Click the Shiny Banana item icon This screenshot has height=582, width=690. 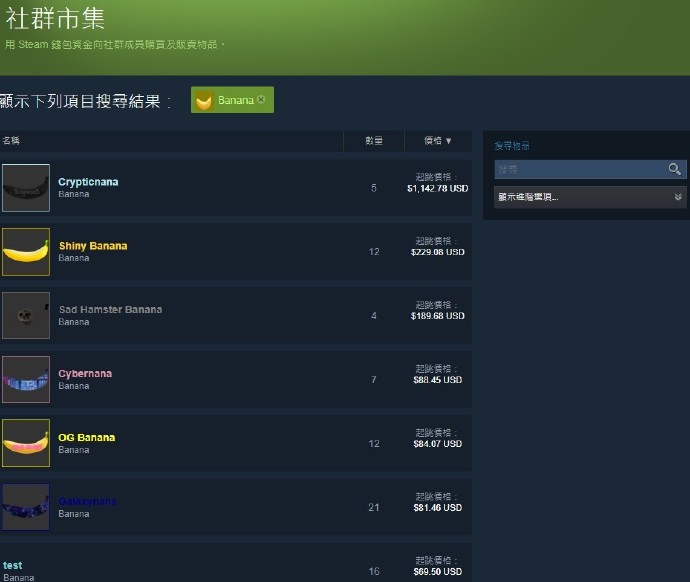point(26,252)
